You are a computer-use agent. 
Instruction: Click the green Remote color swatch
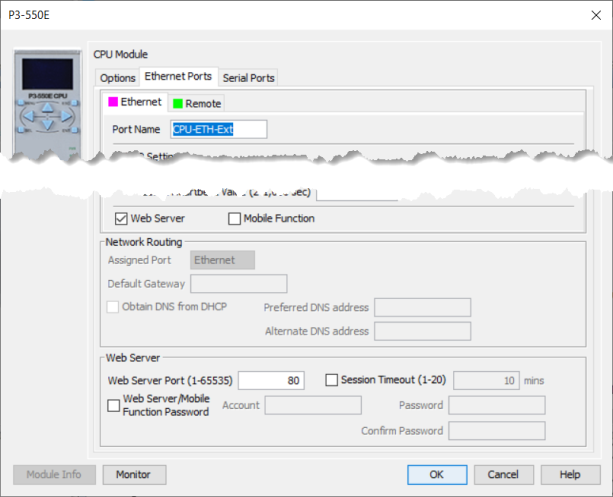[177, 103]
